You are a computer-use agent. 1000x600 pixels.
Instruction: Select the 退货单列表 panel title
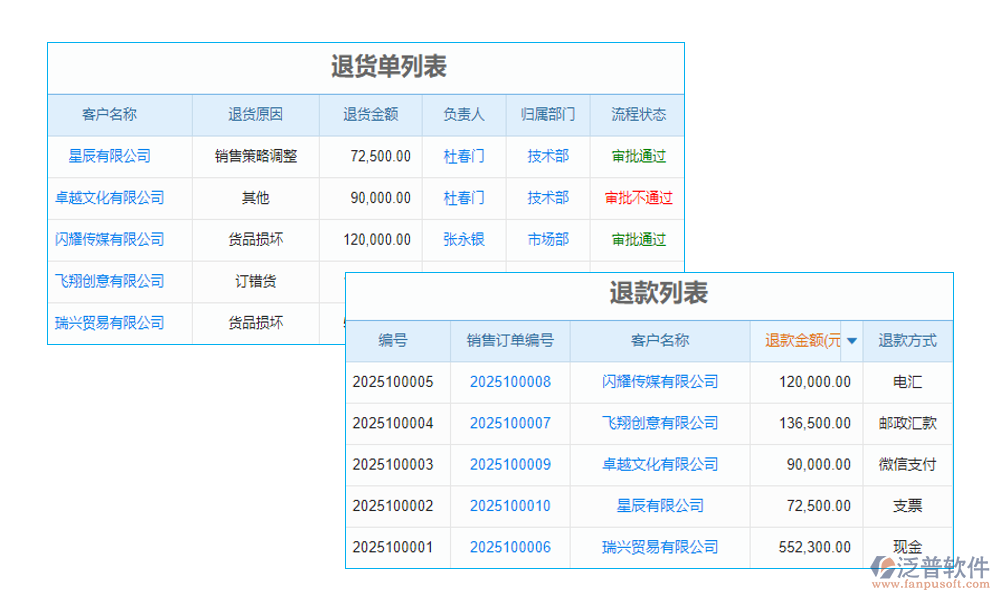tap(389, 68)
